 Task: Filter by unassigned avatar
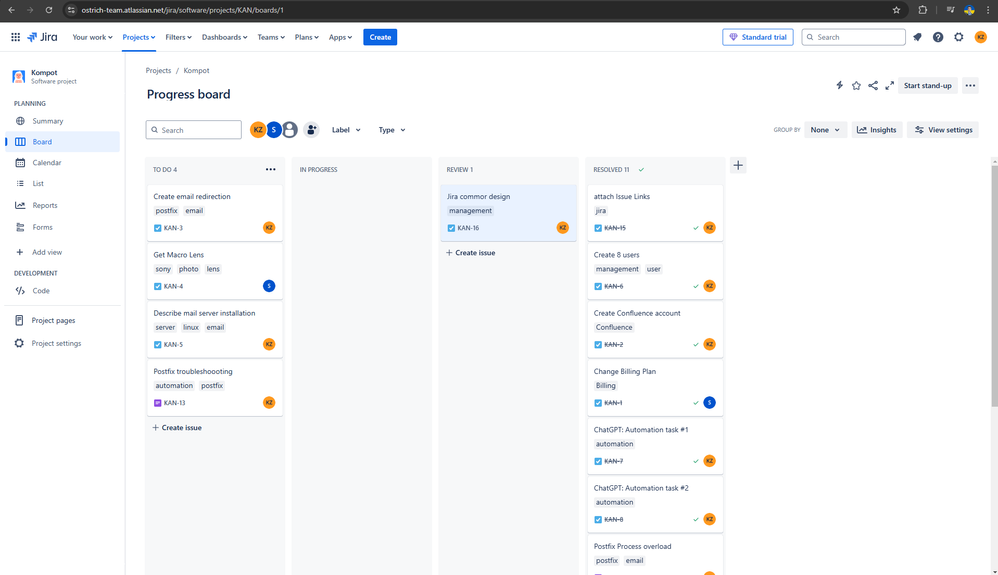point(290,130)
